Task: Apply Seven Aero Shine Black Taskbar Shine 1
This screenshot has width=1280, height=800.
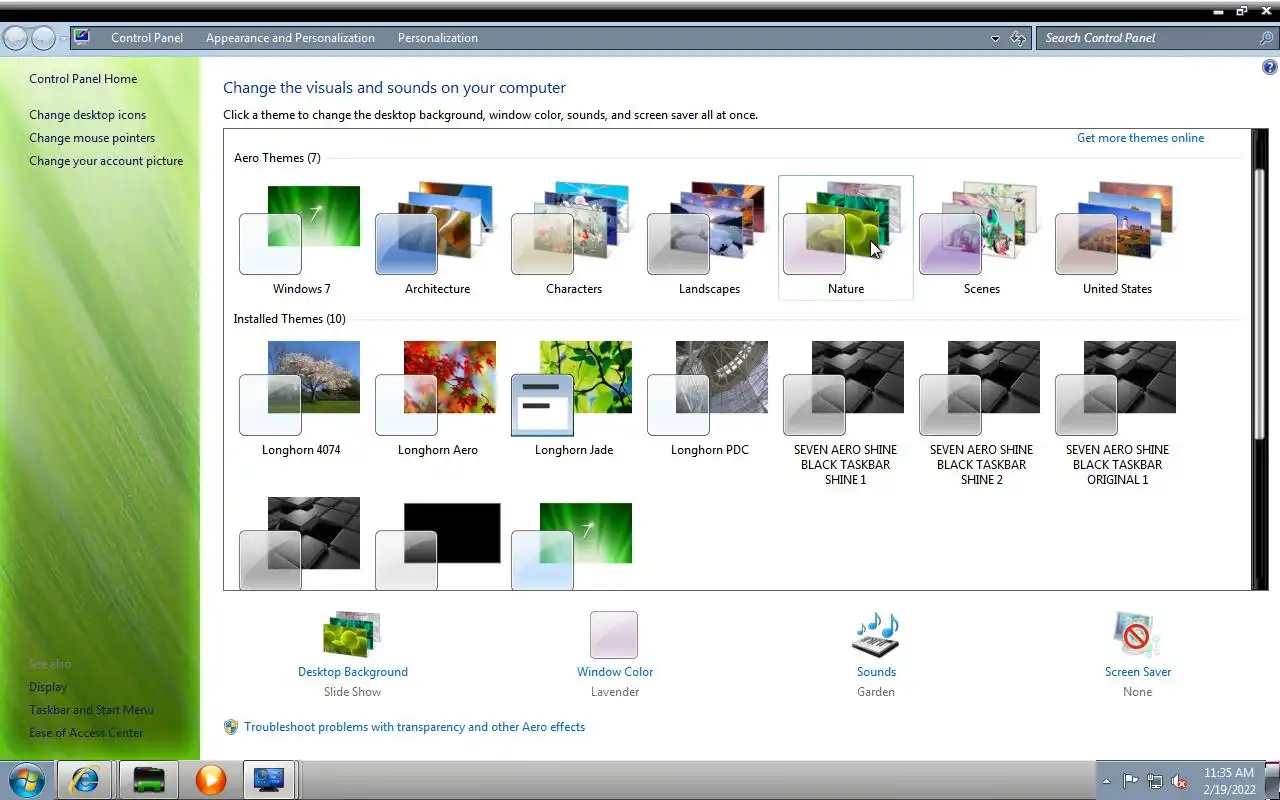Action: [846, 413]
